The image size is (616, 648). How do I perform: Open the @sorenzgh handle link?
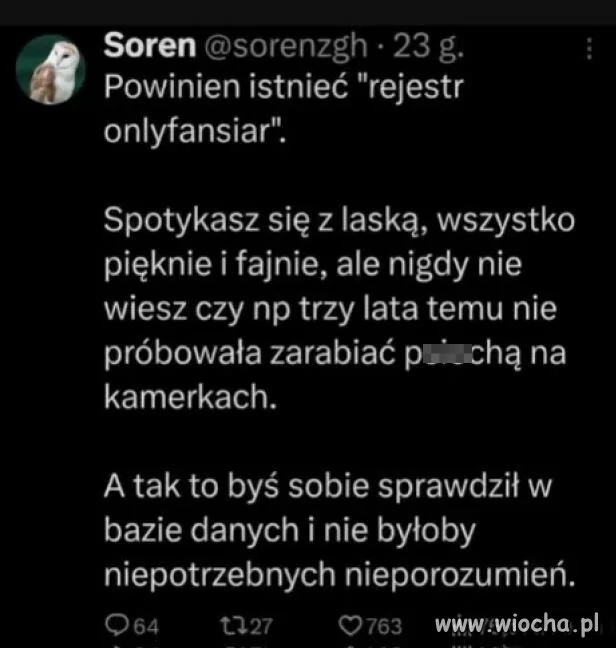tap(286, 46)
